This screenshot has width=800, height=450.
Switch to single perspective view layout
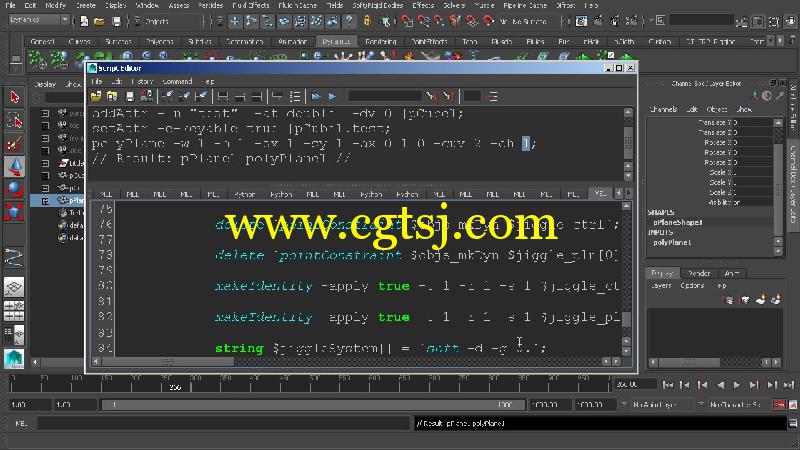tap(14, 288)
